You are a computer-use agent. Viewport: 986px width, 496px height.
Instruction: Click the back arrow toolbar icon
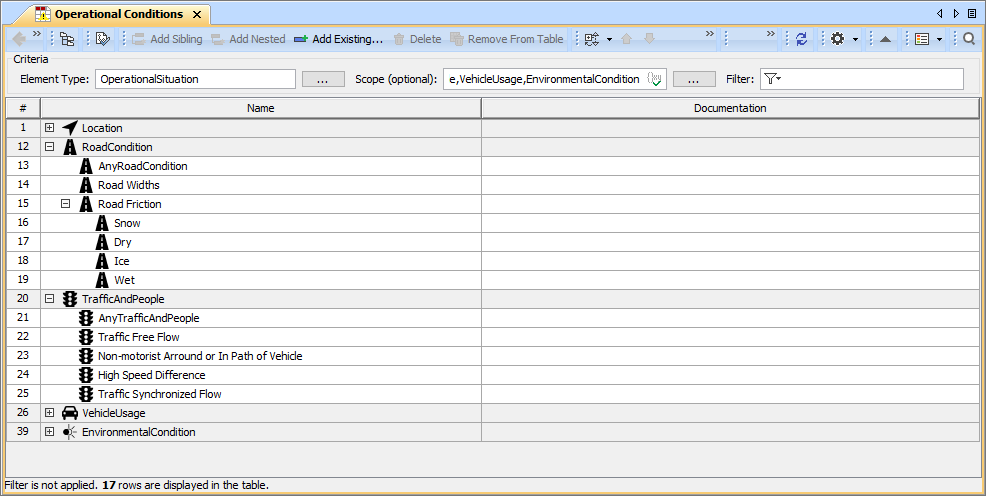tap(19, 39)
